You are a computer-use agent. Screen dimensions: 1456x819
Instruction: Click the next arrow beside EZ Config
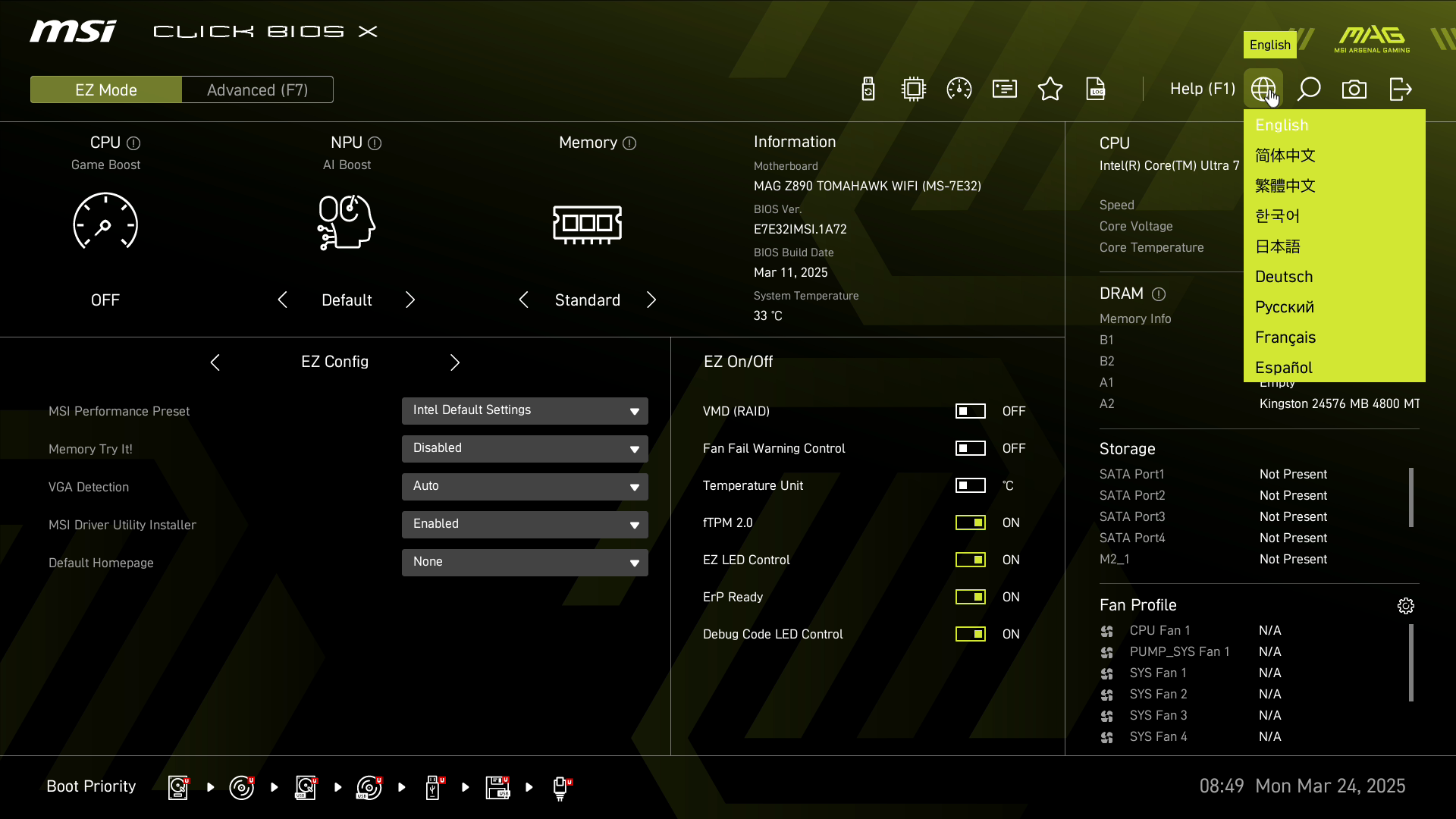coord(455,362)
